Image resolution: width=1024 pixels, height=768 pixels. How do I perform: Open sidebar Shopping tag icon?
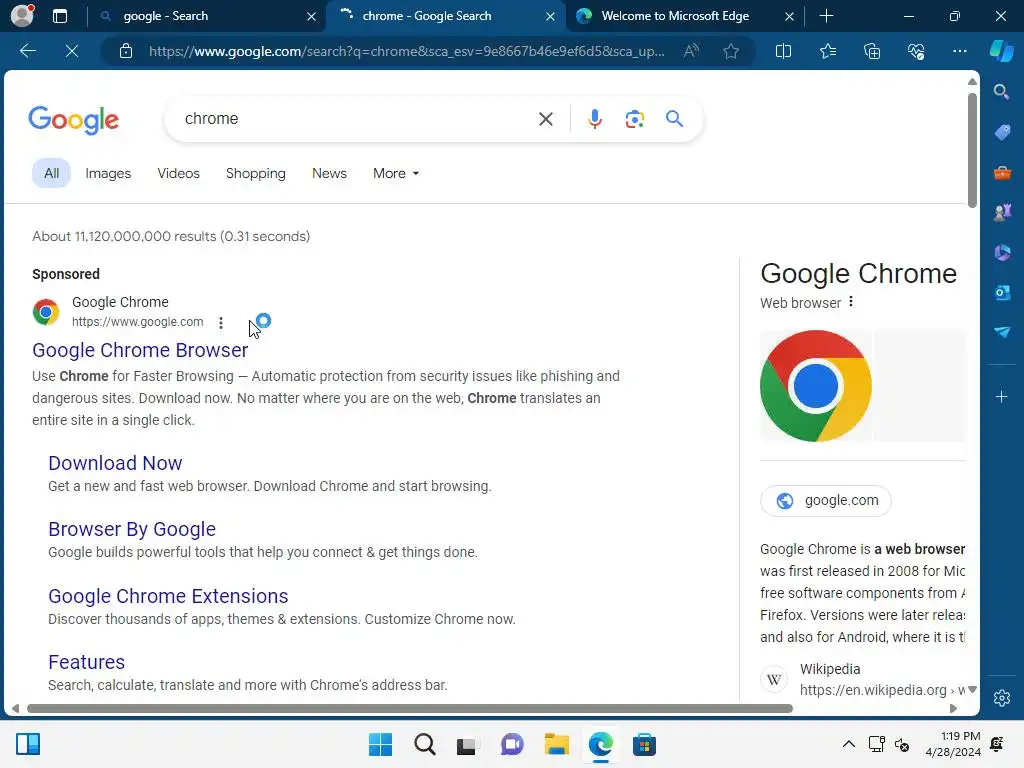pyautogui.click(x=1001, y=133)
